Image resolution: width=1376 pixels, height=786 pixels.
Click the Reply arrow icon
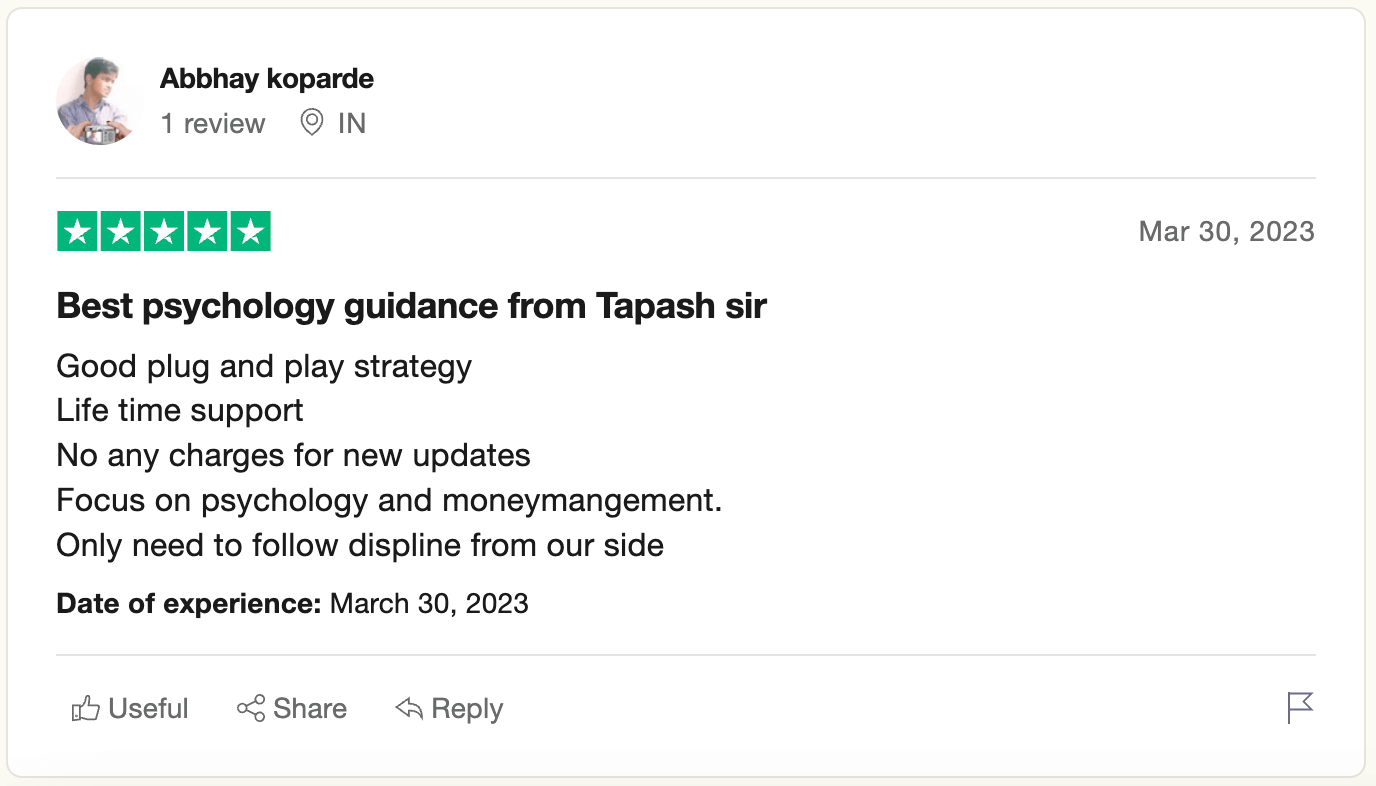pos(409,709)
